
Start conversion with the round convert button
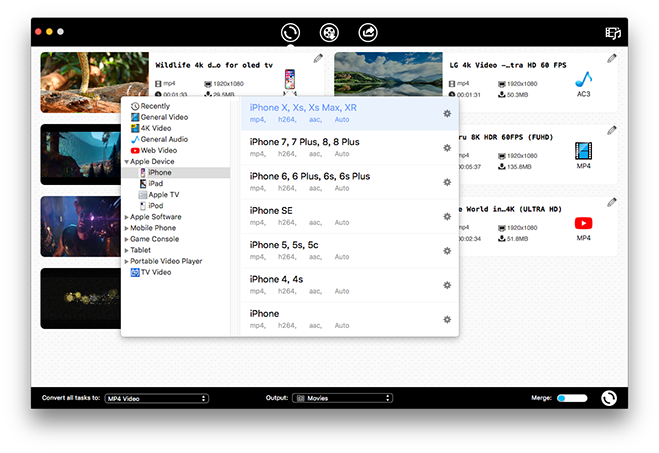click(x=609, y=398)
